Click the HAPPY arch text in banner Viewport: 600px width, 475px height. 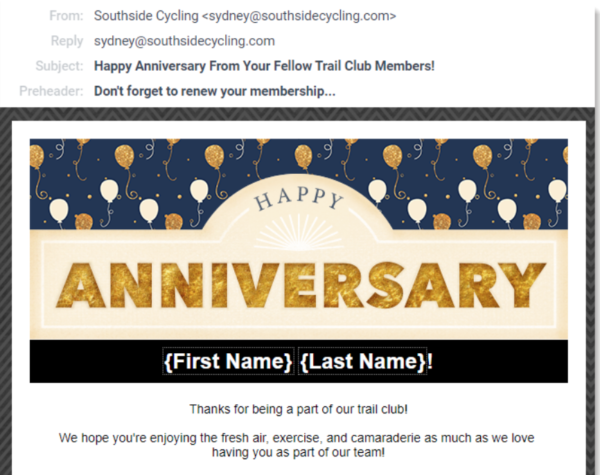(299, 202)
